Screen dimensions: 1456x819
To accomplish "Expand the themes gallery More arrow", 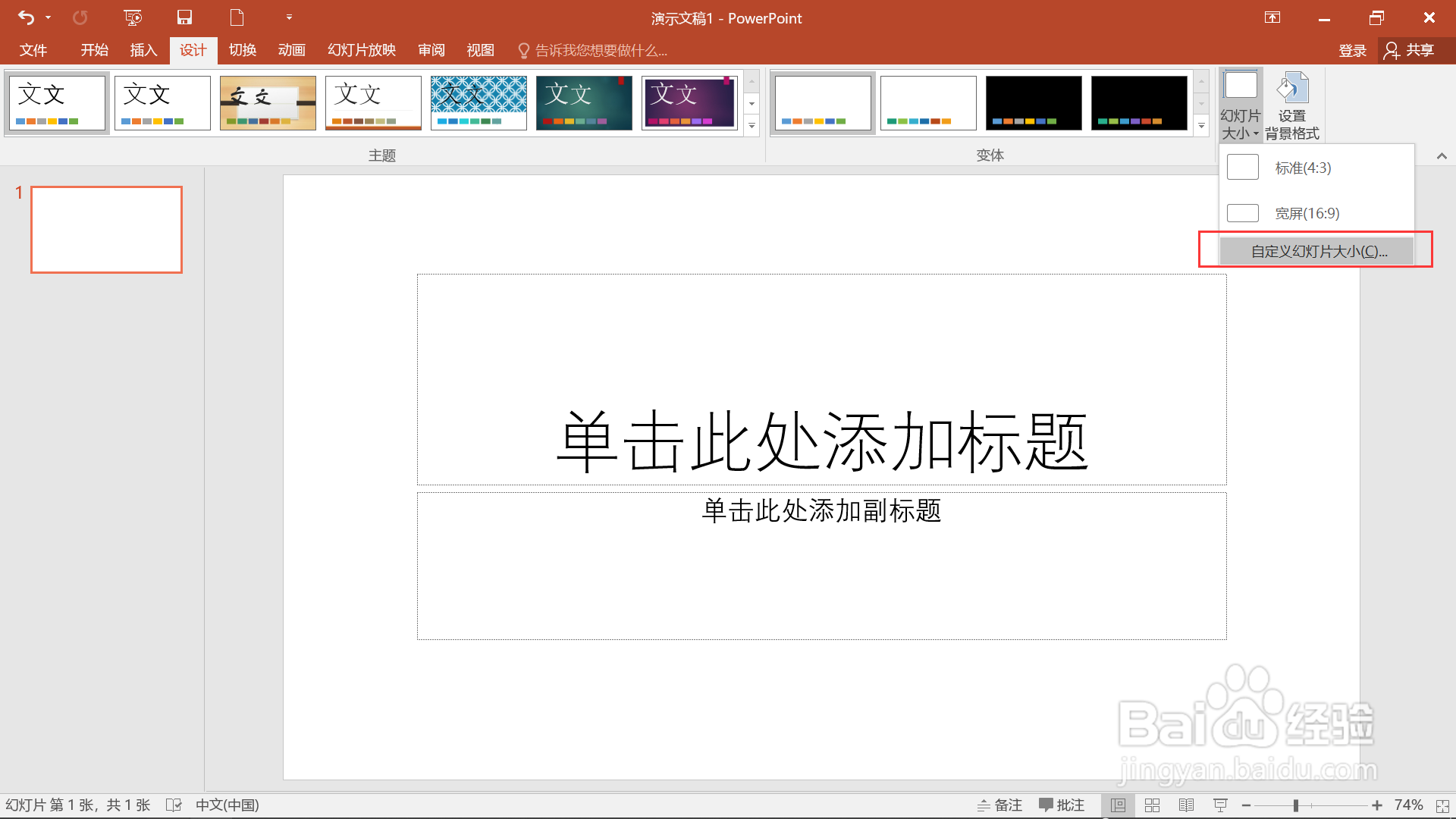I will (752, 126).
